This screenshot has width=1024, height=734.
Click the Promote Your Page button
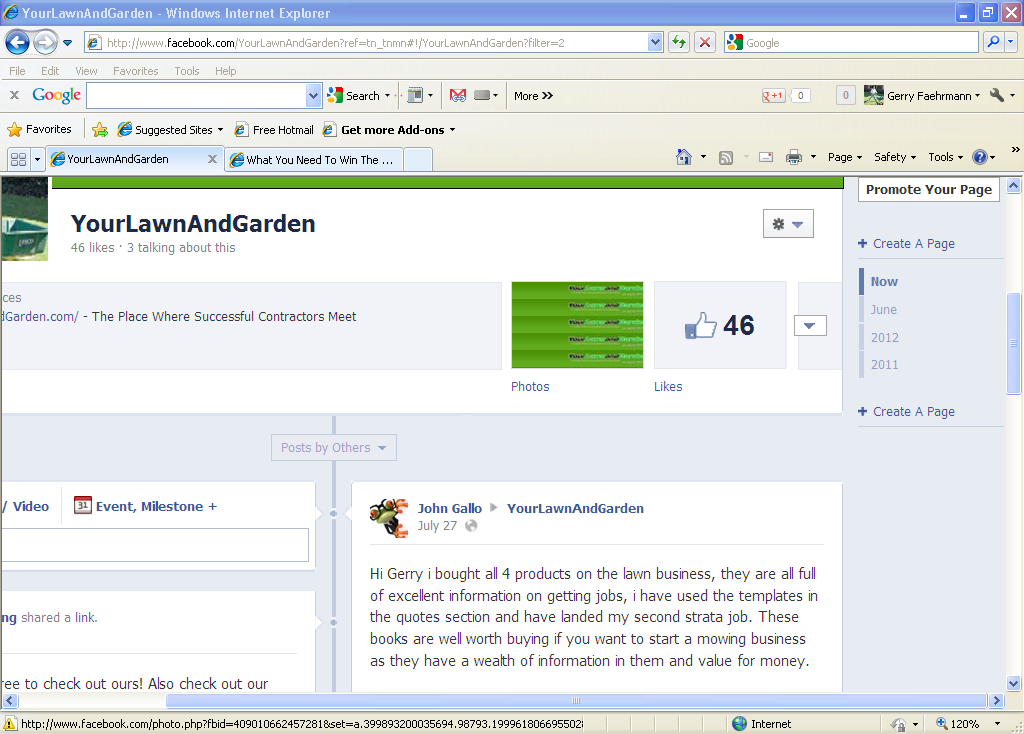coord(929,189)
